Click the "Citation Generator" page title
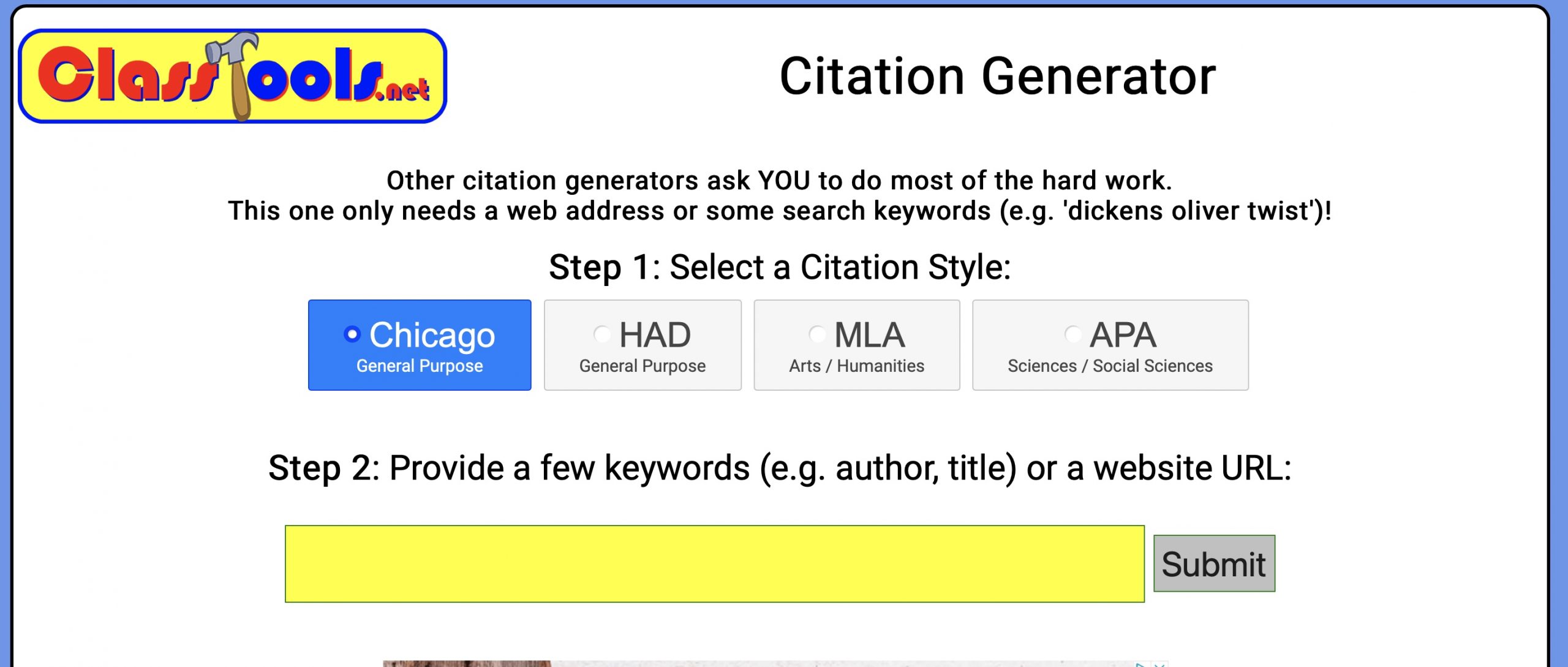The height and width of the screenshot is (667, 1568). [x=997, y=76]
